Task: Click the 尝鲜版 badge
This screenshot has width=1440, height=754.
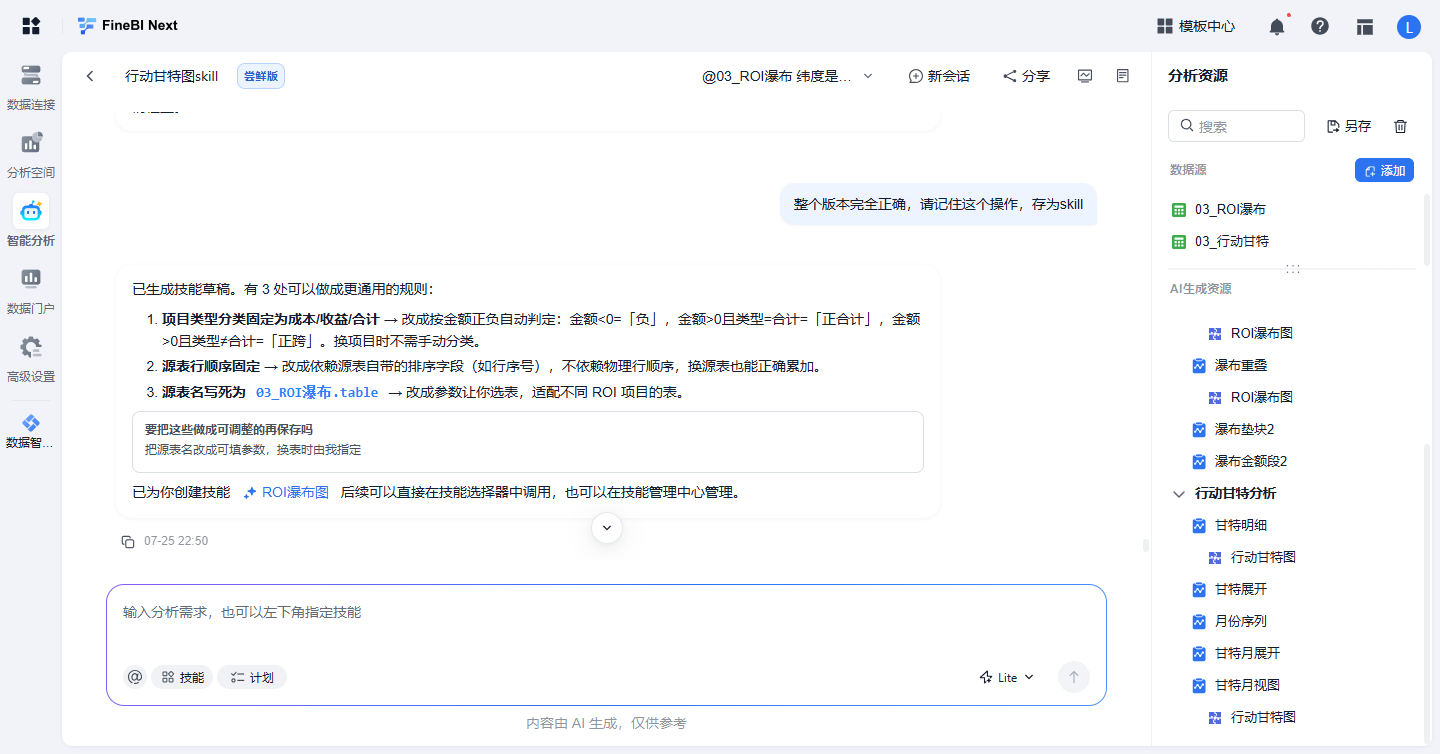Action: [x=261, y=76]
